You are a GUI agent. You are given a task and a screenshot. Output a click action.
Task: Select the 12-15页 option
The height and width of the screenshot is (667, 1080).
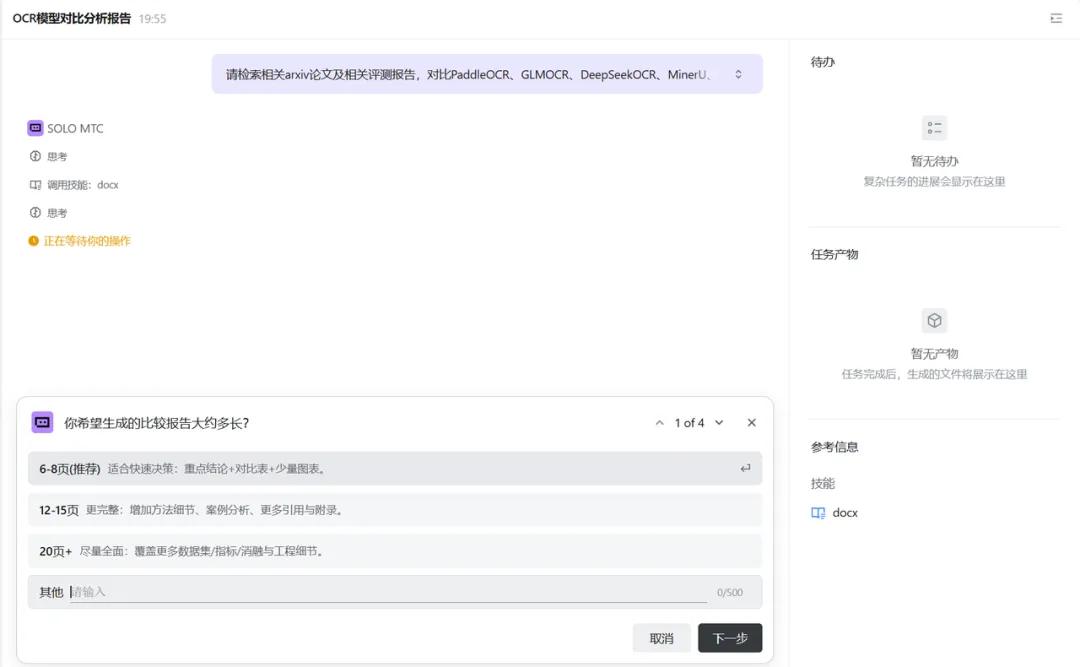[395, 510]
